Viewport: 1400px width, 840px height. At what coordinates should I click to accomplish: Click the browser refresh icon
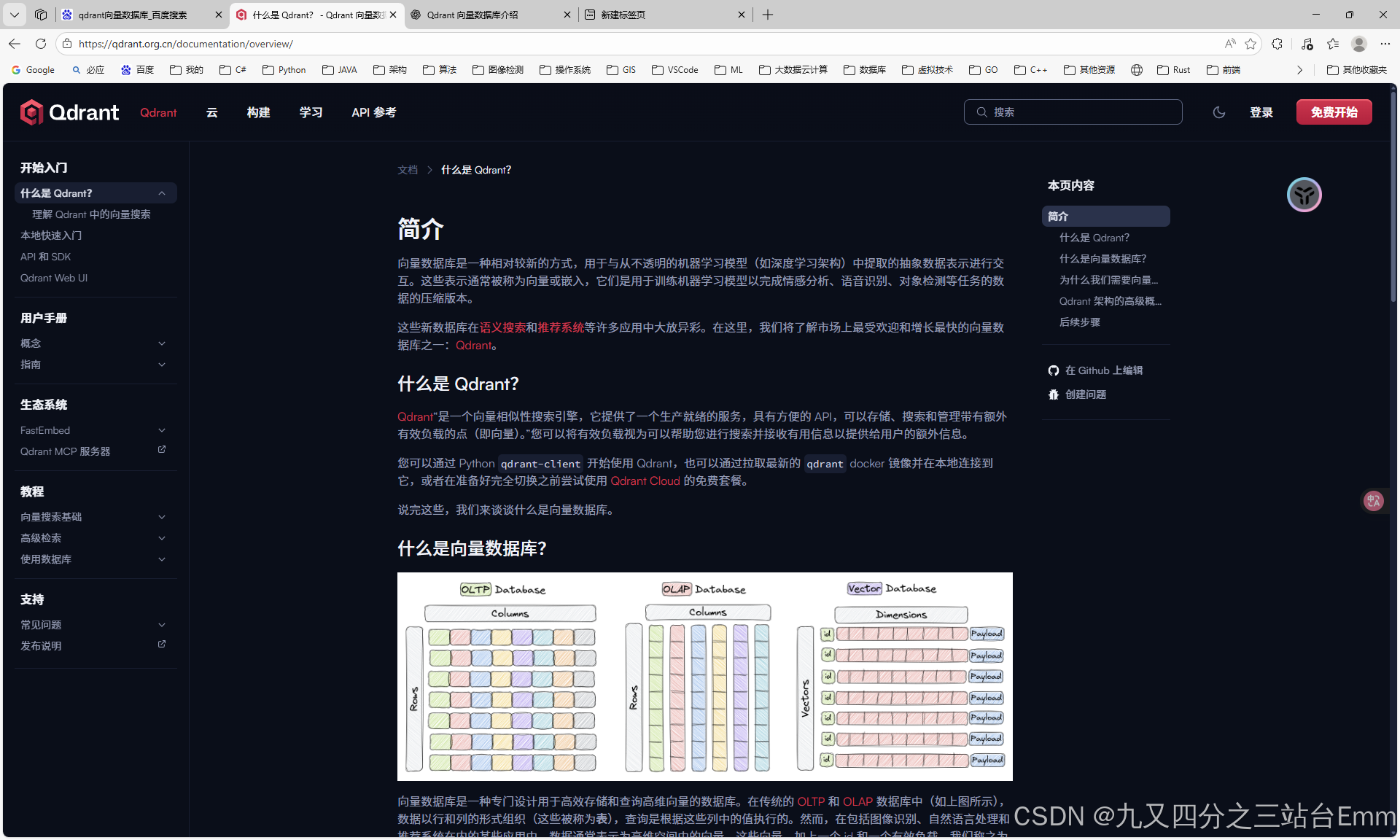[x=41, y=44]
